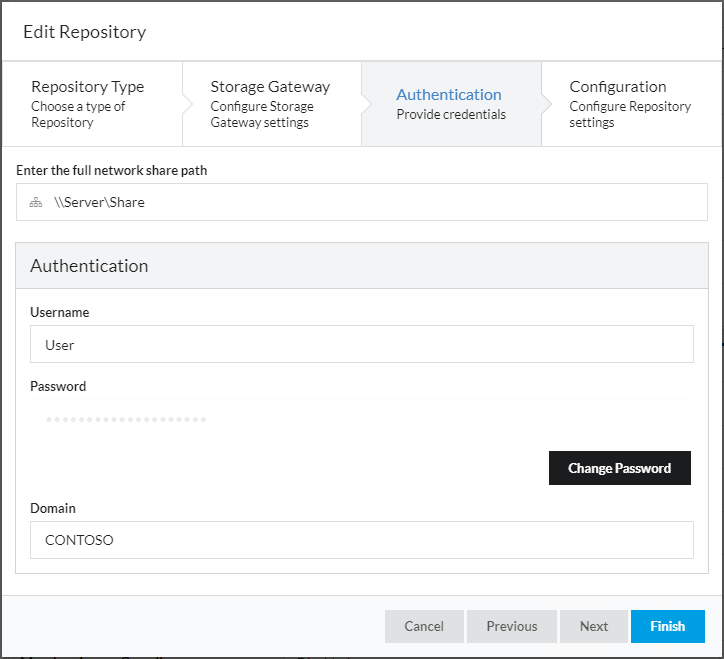
Task: Select the Authentication step tab
Action: [x=450, y=104]
